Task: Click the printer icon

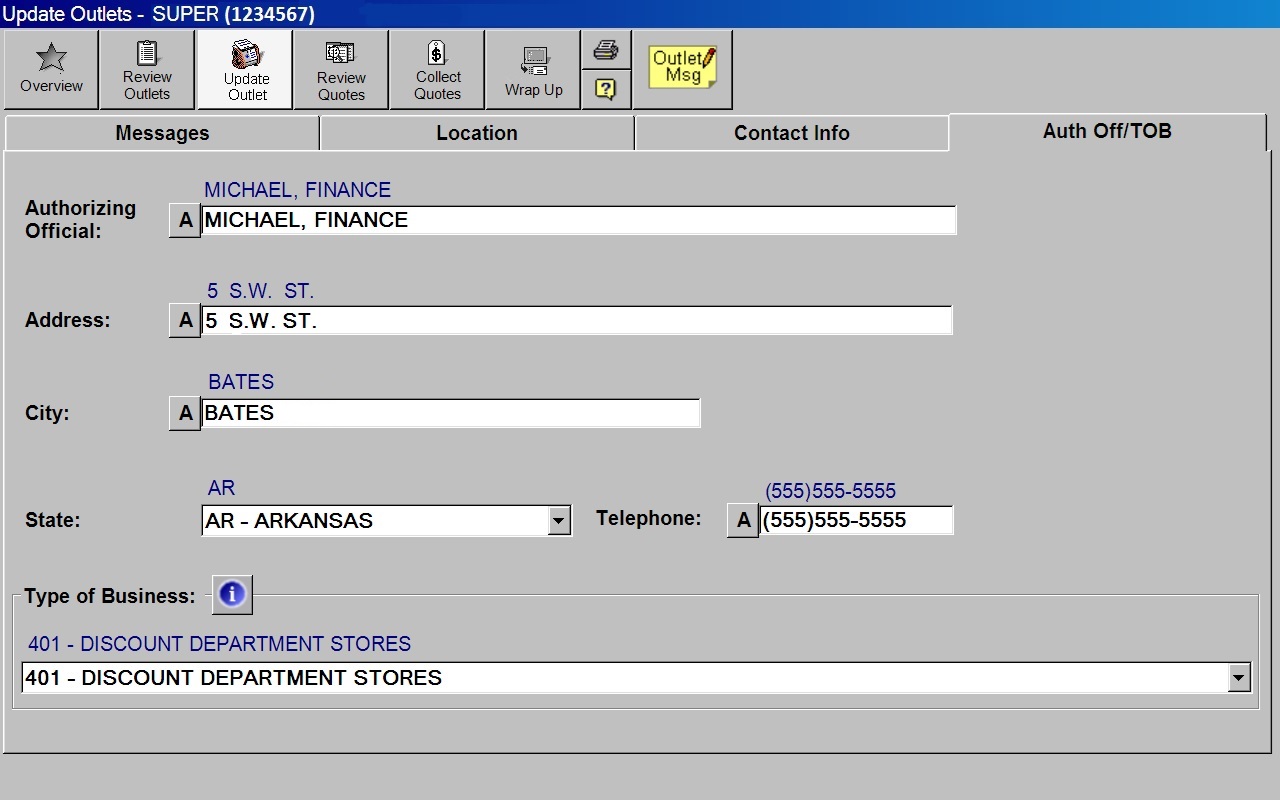Action: 606,50
